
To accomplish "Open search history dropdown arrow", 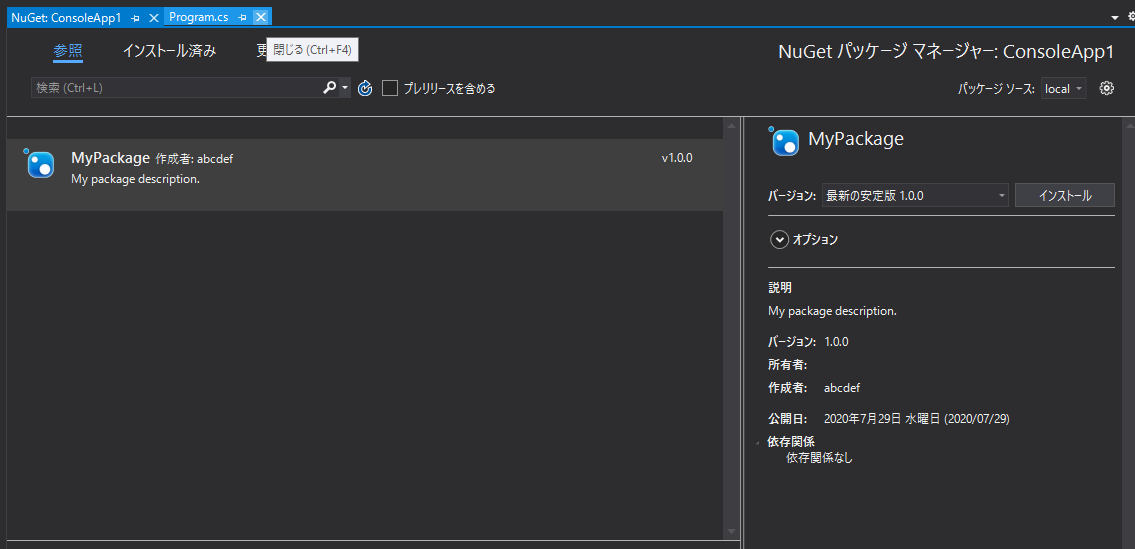I will pos(345,88).
